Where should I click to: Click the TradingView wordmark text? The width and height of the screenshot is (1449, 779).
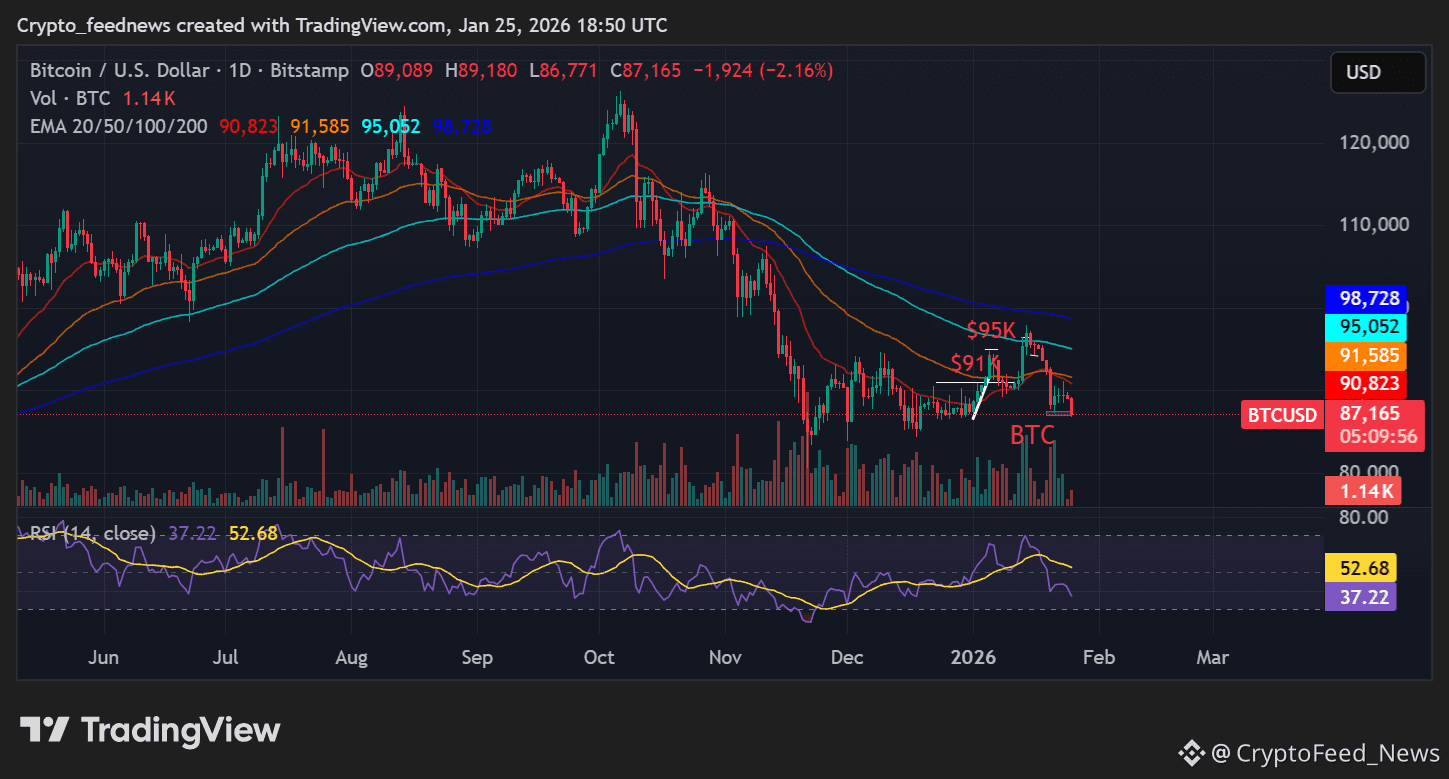tap(180, 730)
